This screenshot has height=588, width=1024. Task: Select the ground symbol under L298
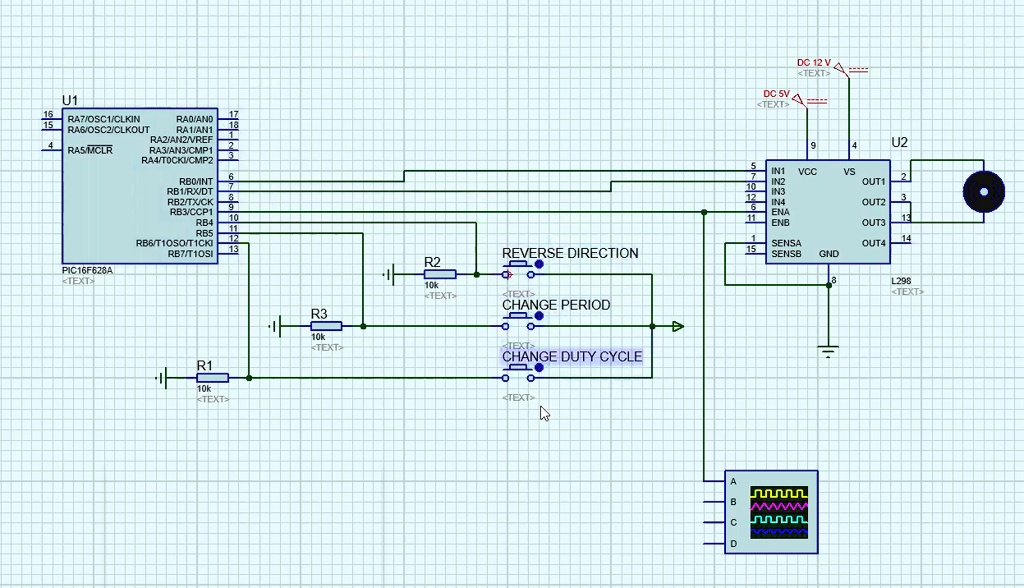[828, 352]
